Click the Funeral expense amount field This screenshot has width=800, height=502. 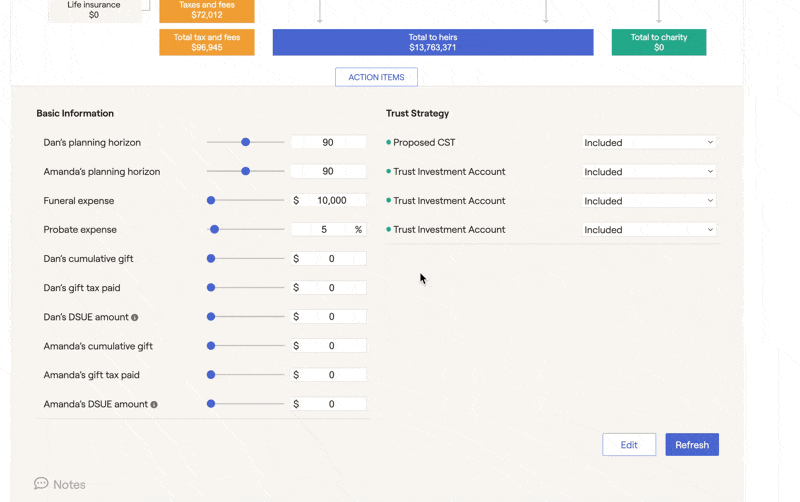tap(328, 200)
